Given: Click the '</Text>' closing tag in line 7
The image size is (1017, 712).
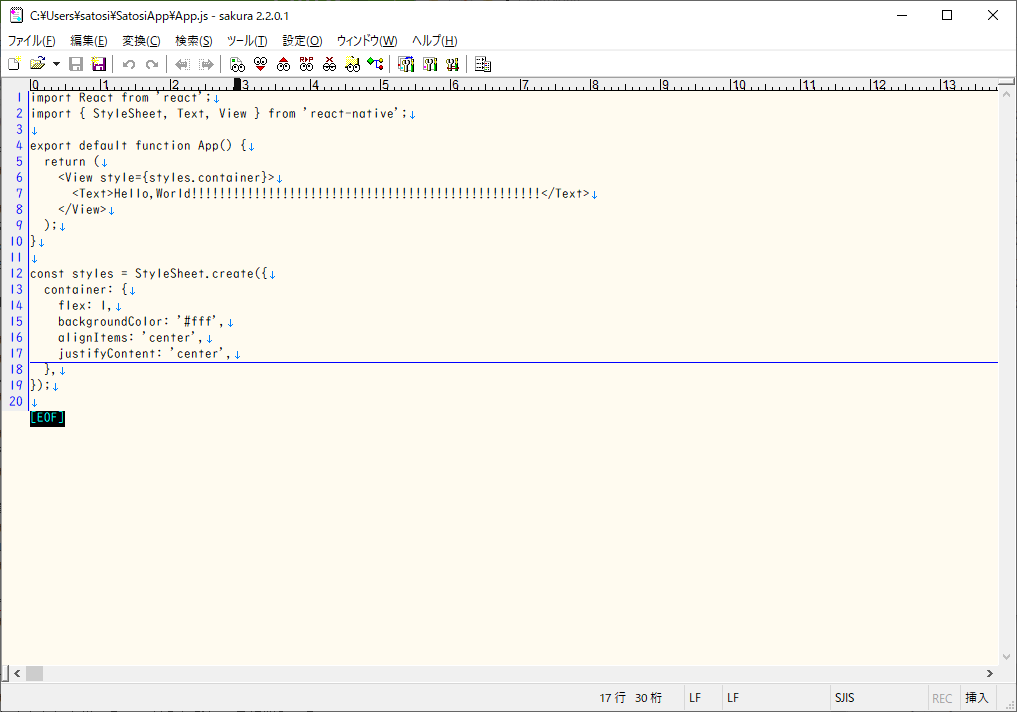Looking at the screenshot, I should click(565, 193).
